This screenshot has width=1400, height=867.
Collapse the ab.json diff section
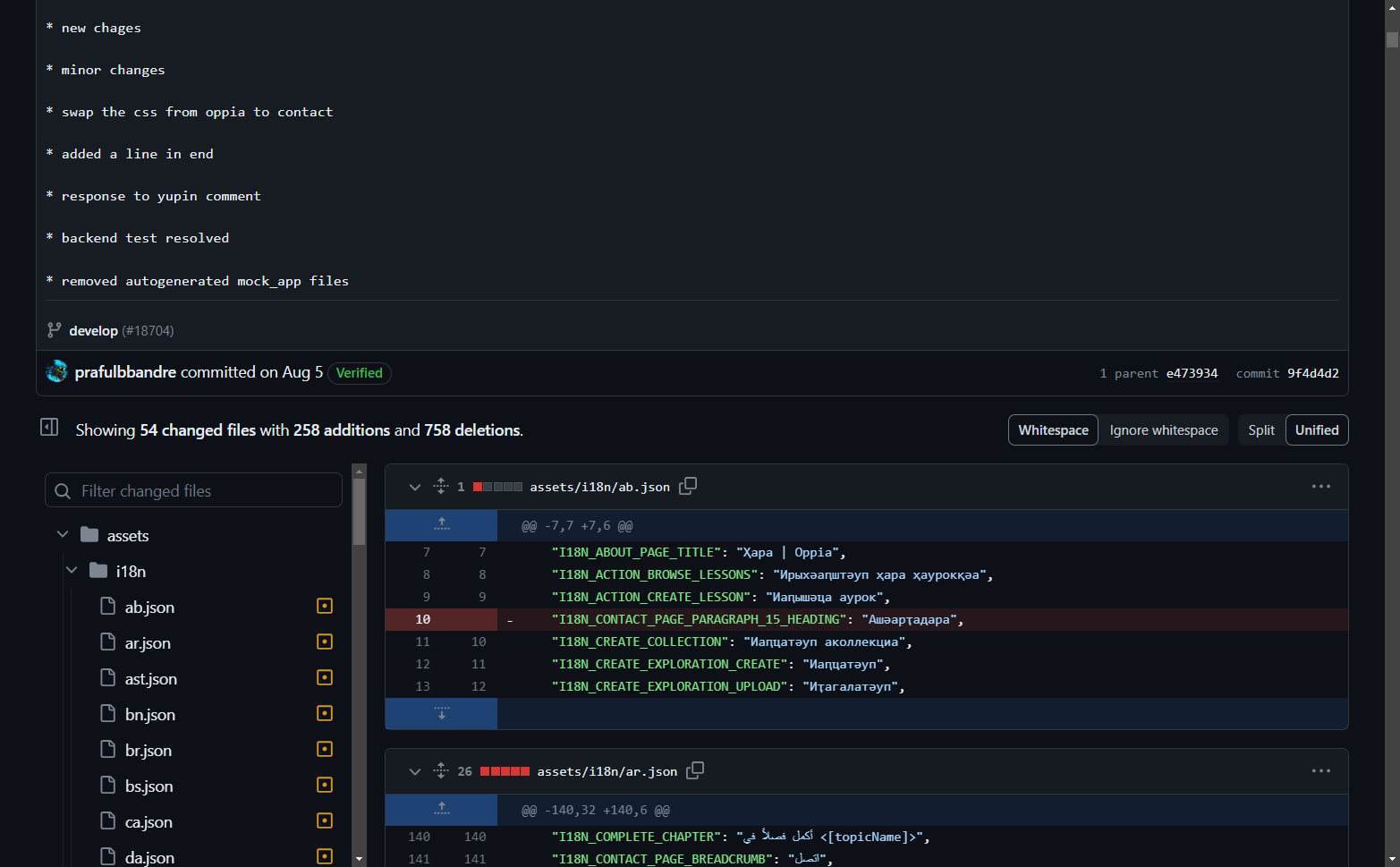(x=414, y=487)
